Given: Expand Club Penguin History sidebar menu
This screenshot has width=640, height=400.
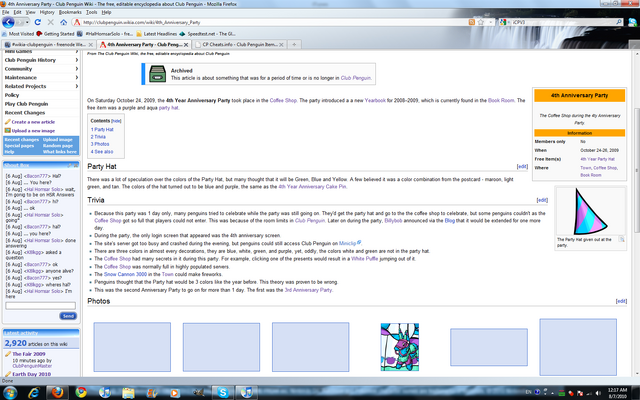Looking at the screenshot, I should pos(41,60).
